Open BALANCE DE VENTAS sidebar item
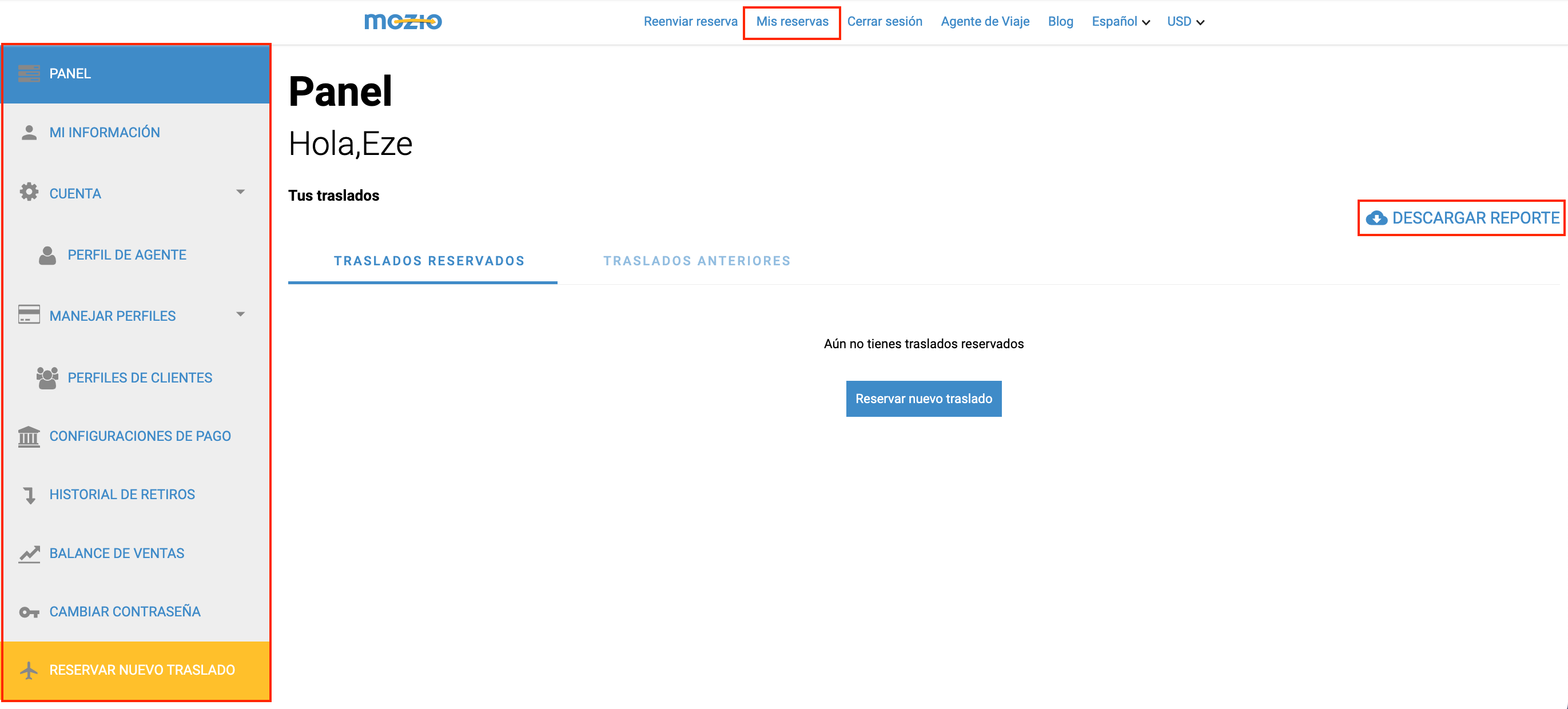 (x=136, y=554)
